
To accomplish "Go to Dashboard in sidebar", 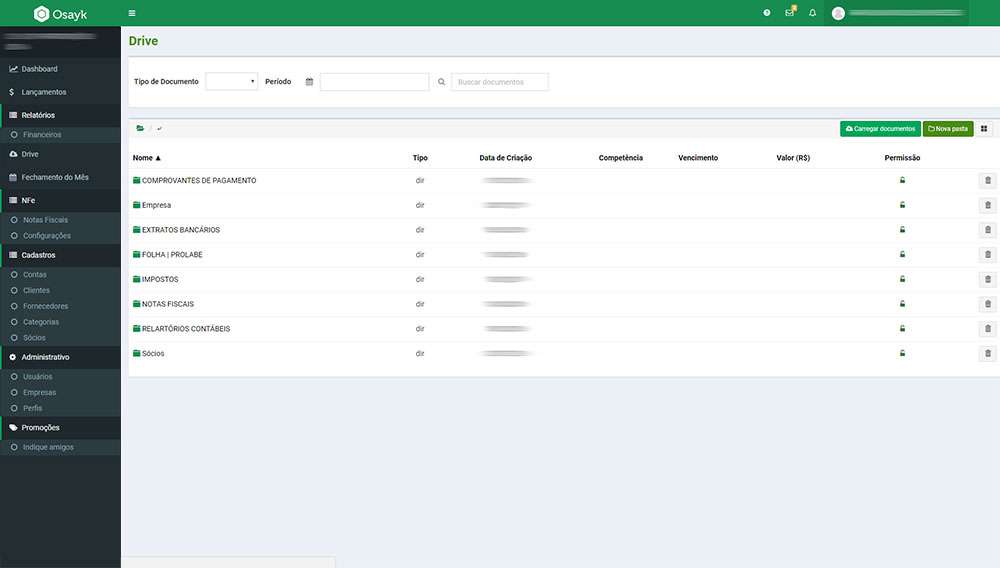I will (x=61, y=69).
